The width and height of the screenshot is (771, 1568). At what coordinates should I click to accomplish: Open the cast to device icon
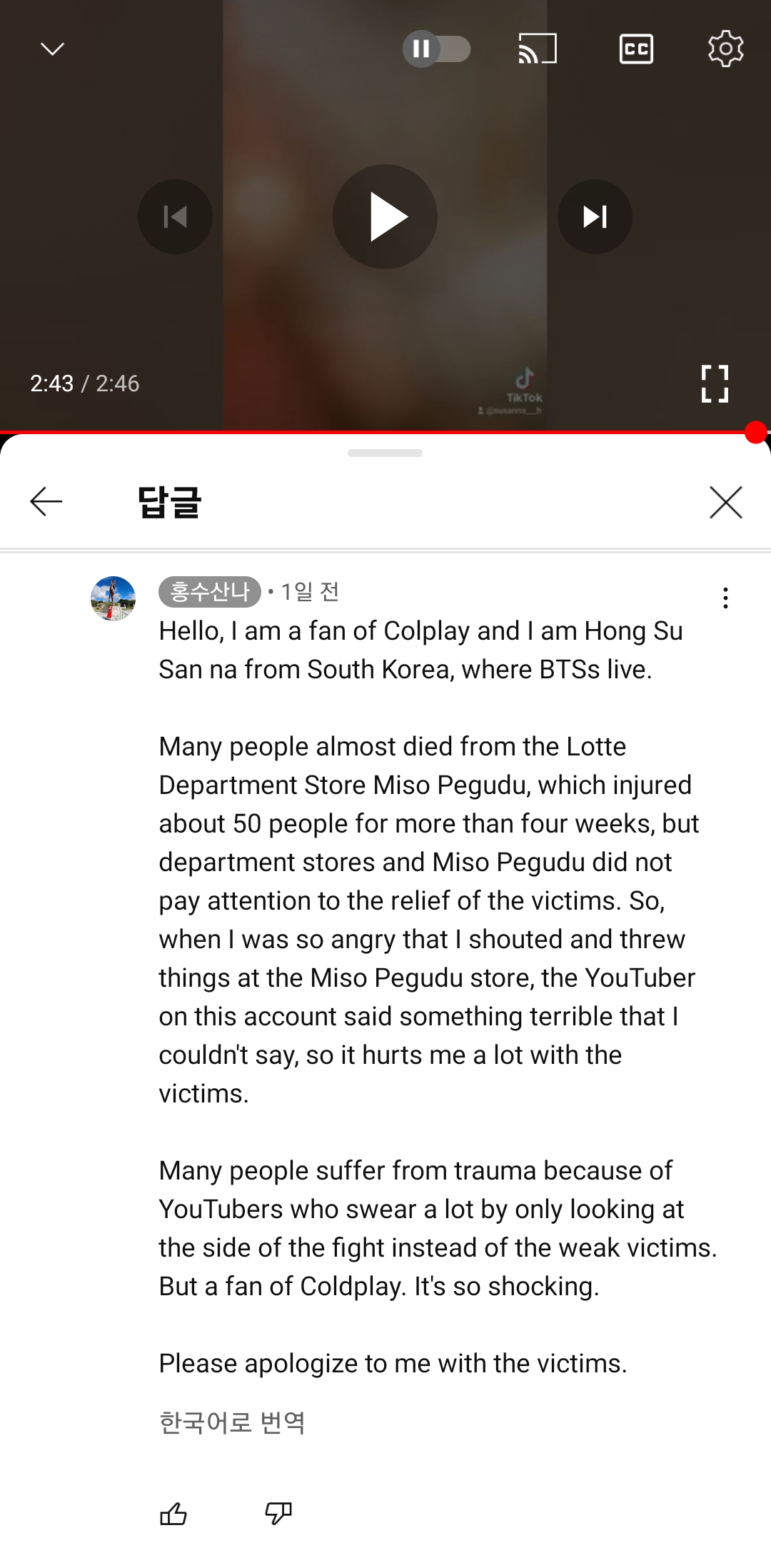tap(537, 49)
